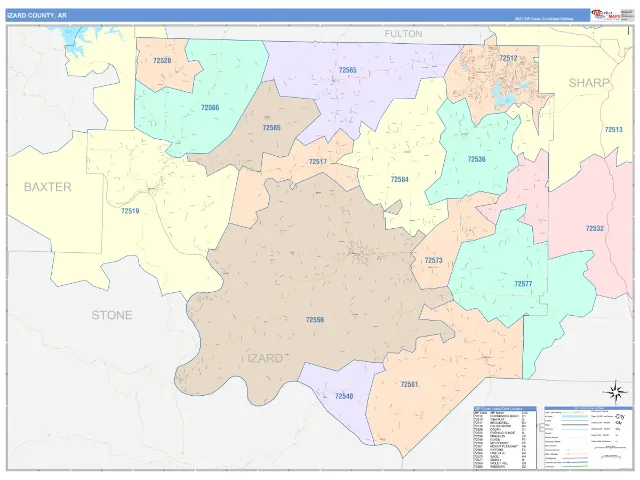Click the map legend box
Viewport: 640px width, 480px height.
coord(588,438)
